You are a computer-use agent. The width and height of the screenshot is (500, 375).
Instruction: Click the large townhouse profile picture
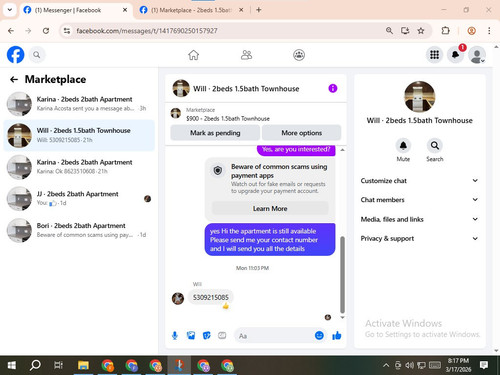(x=419, y=97)
